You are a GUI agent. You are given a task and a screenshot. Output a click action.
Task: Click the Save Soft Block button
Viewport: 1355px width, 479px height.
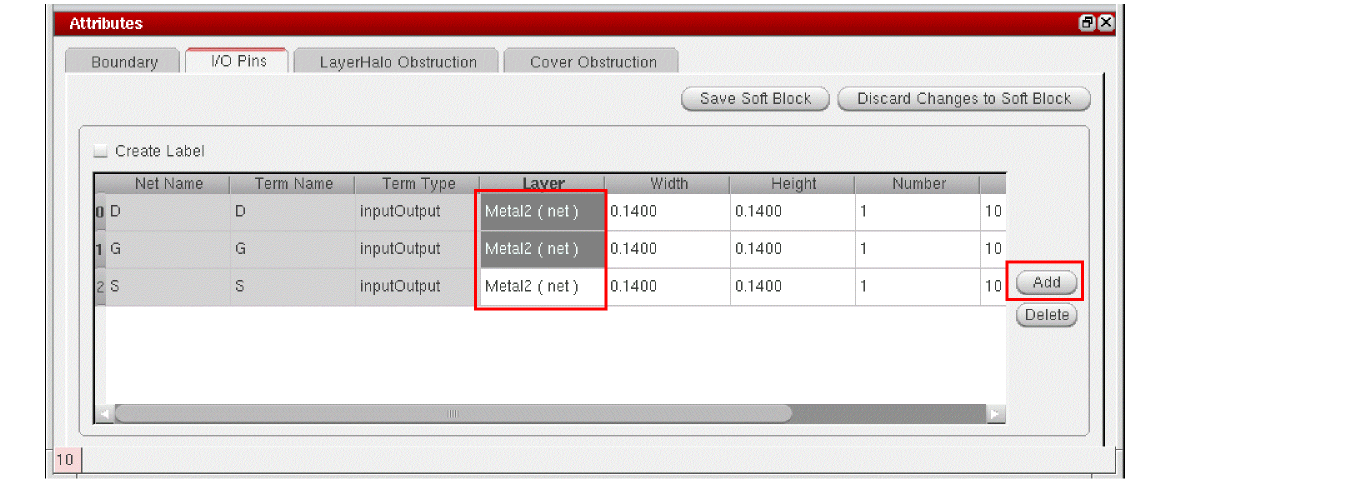click(x=756, y=99)
